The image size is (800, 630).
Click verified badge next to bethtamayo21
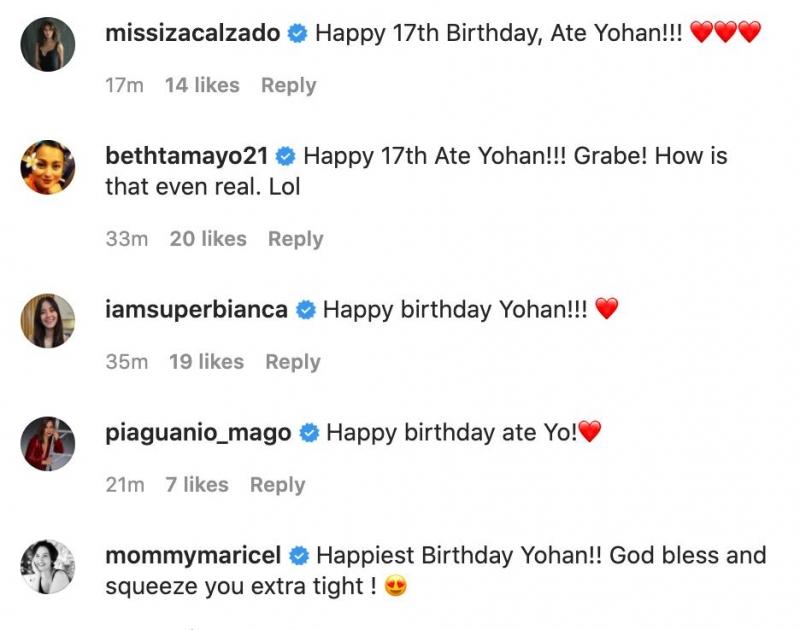point(286,156)
